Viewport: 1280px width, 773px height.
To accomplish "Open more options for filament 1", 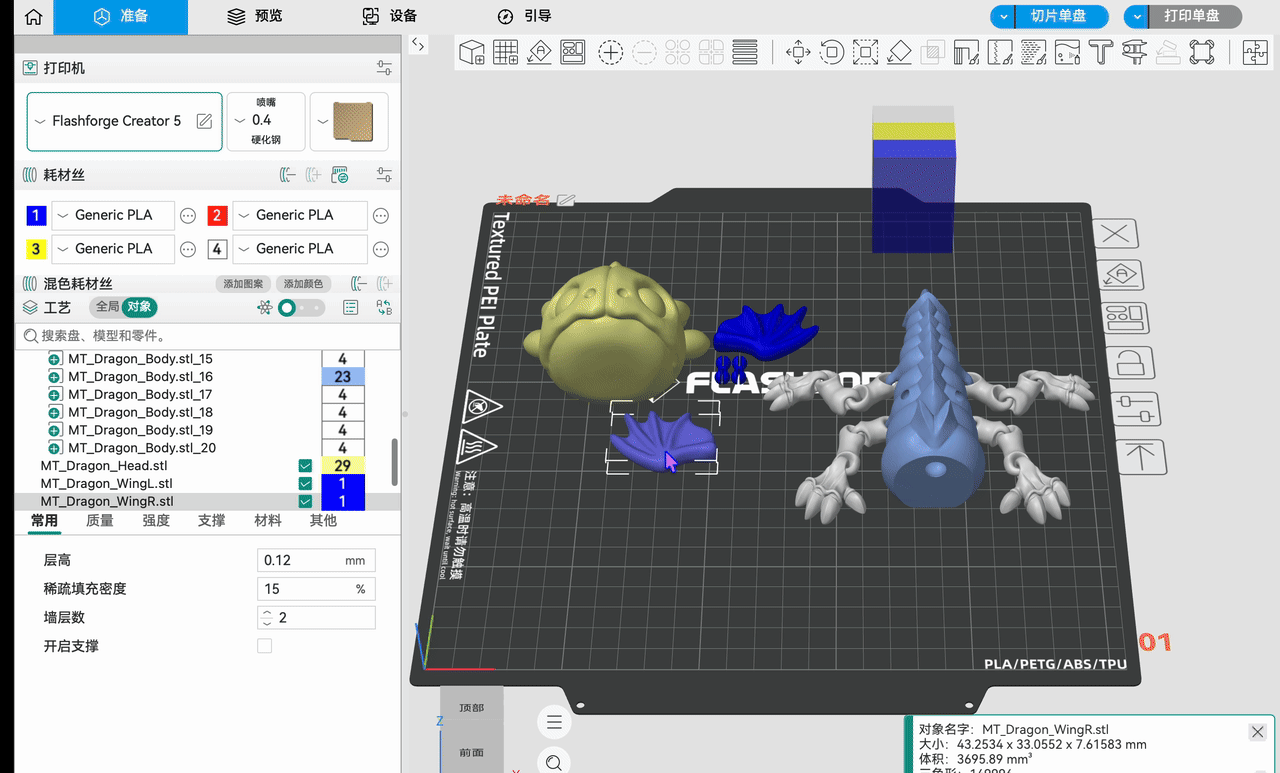I will click(x=188, y=216).
